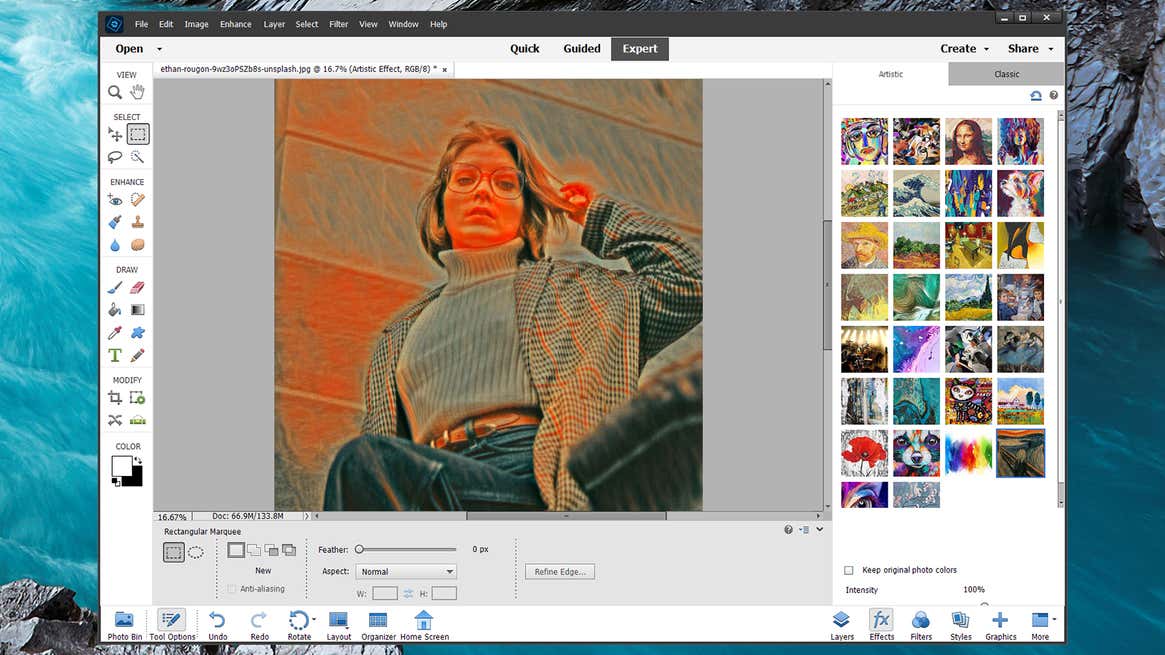Select the Zoom tool
The height and width of the screenshot is (655, 1165).
tap(114, 92)
